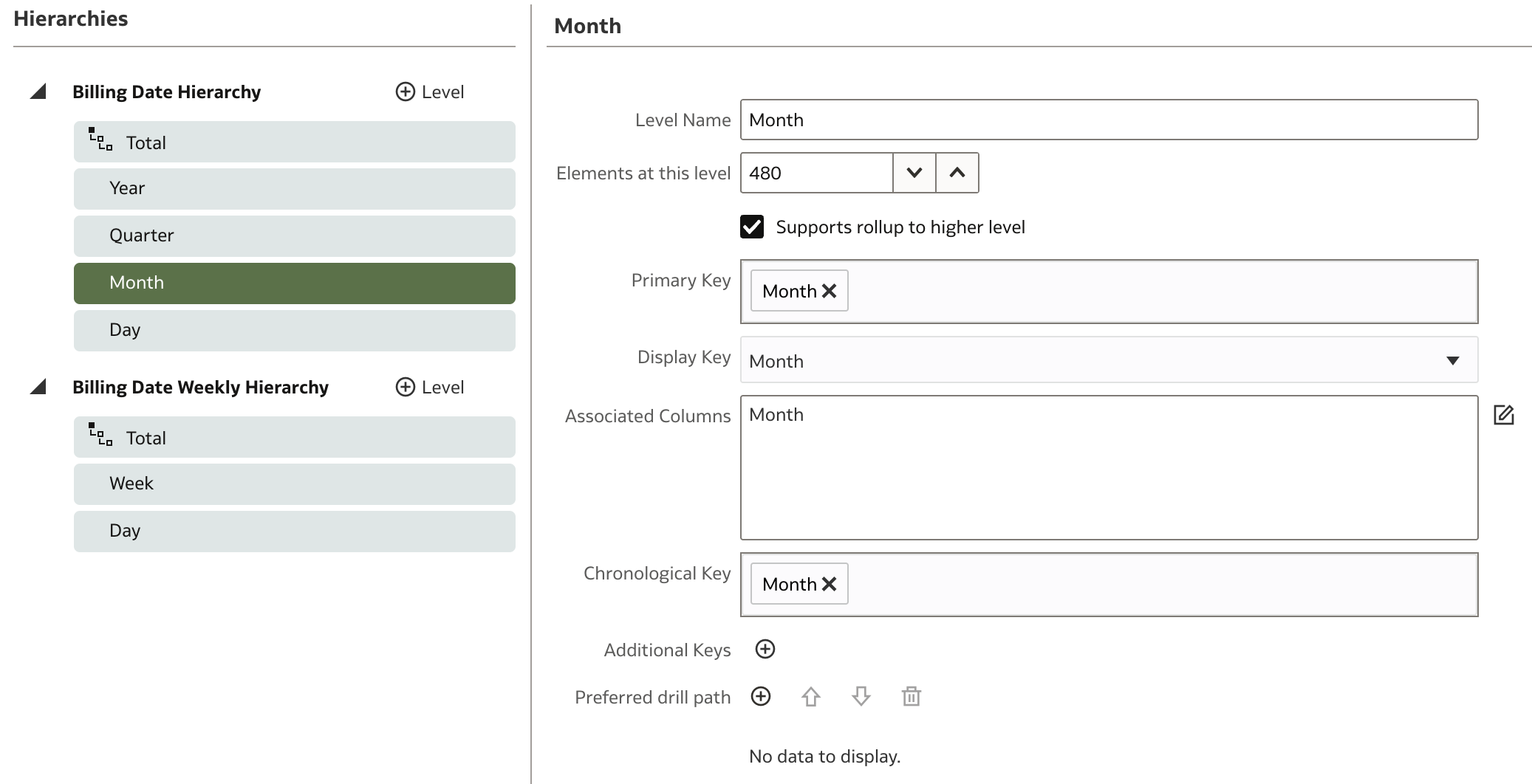Viewport: 1532px width, 784px height.
Task: Select the Quarter level
Action: coord(294,236)
